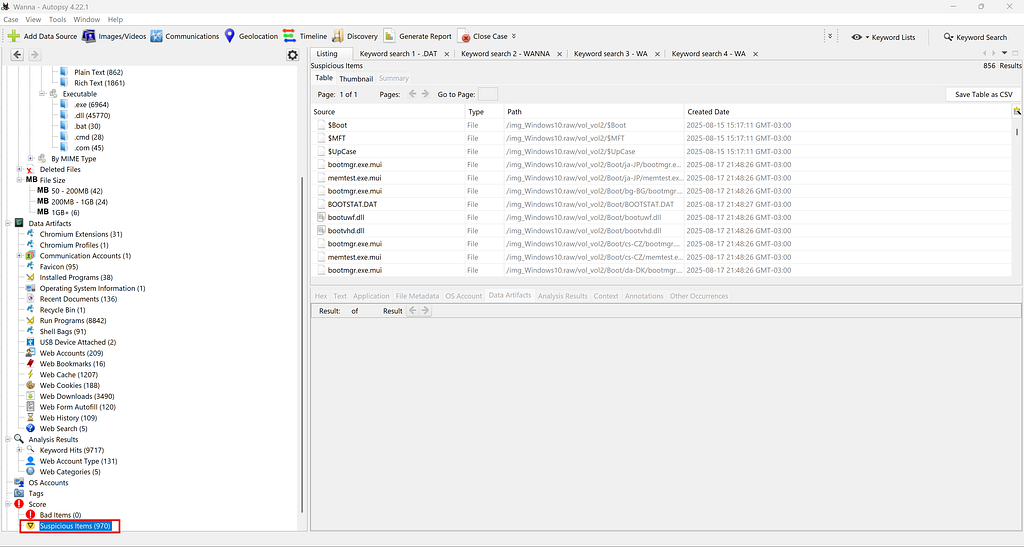This screenshot has height=547, width=1024.
Task: Switch to Keyword search 2 - WANNA tab
Action: click(x=505, y=54)
